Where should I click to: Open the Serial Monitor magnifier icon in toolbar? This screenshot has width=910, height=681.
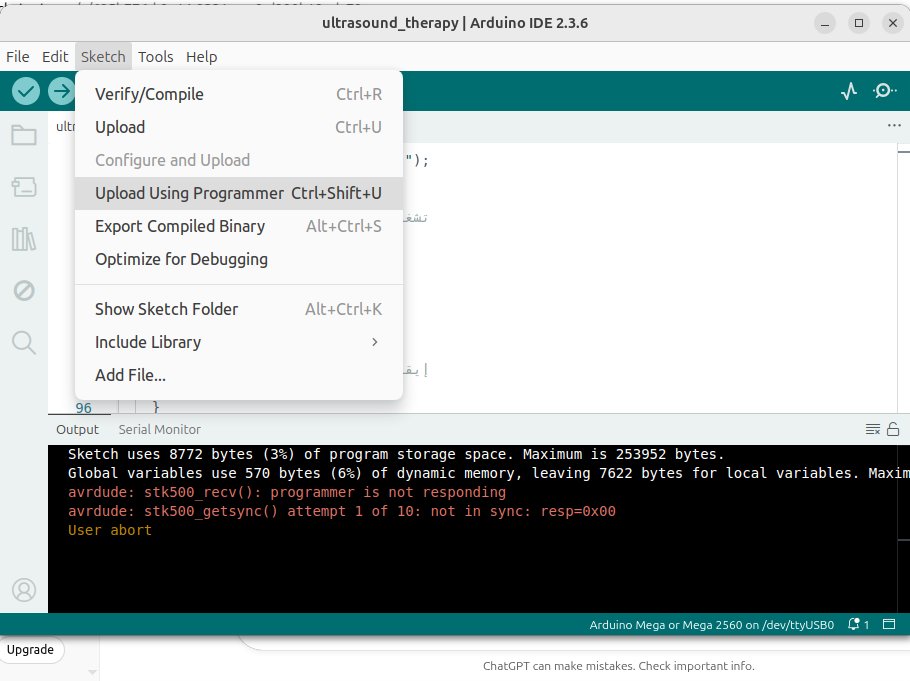[x=884, y=91]
